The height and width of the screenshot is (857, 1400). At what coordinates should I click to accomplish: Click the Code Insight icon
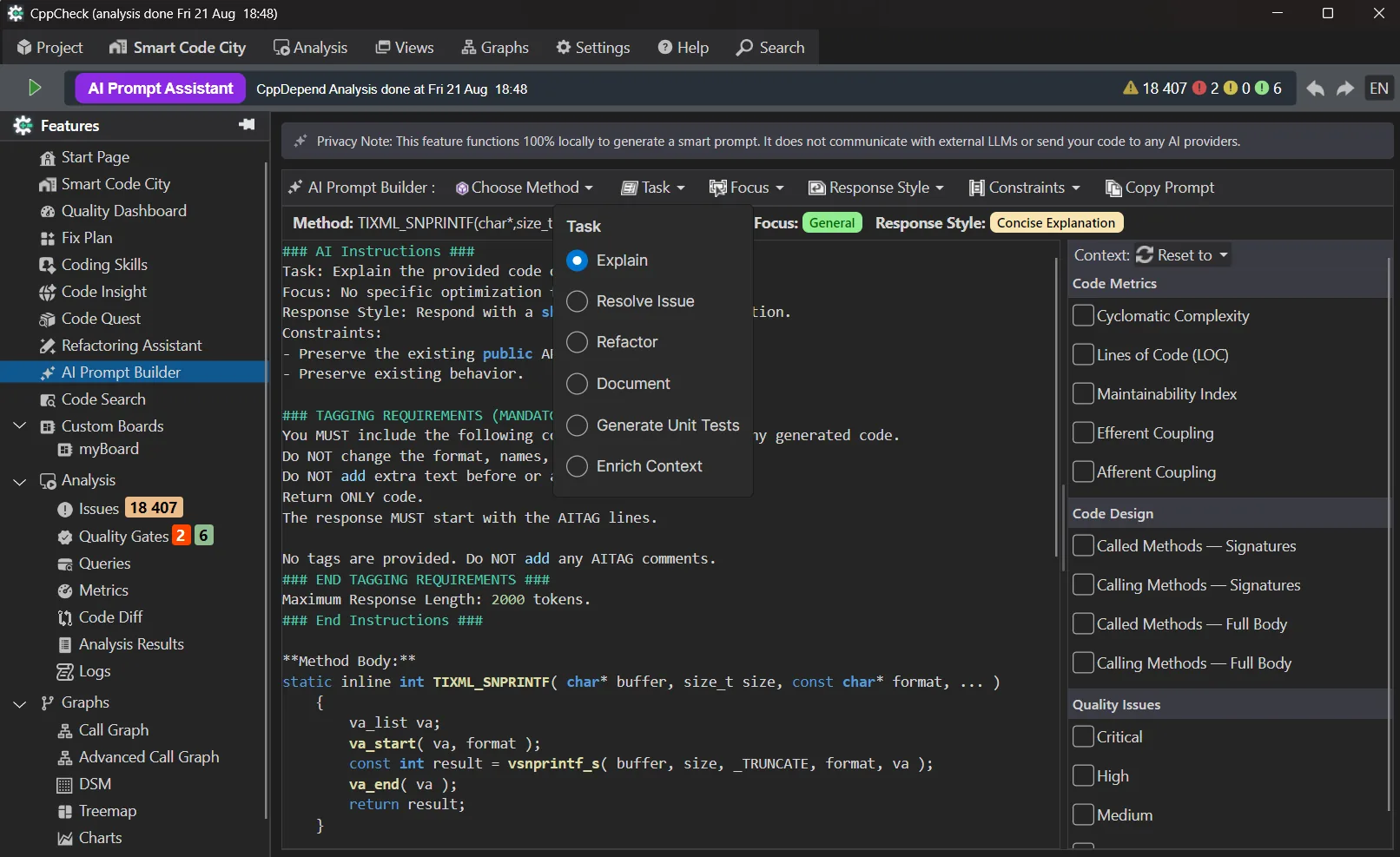pos(48,293)
